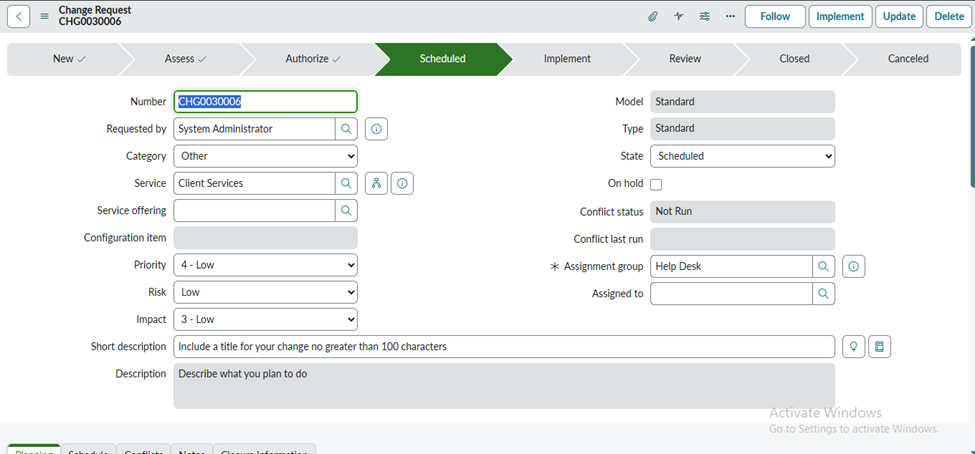This screenshot has height=454, width=975.
Task: Expand the State dropdown
Action: (742, 156)
